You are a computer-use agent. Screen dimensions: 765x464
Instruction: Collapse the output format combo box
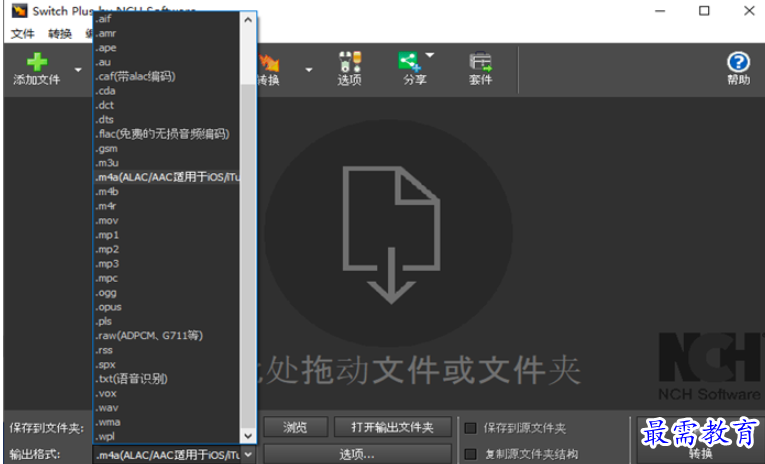[248, 455]
